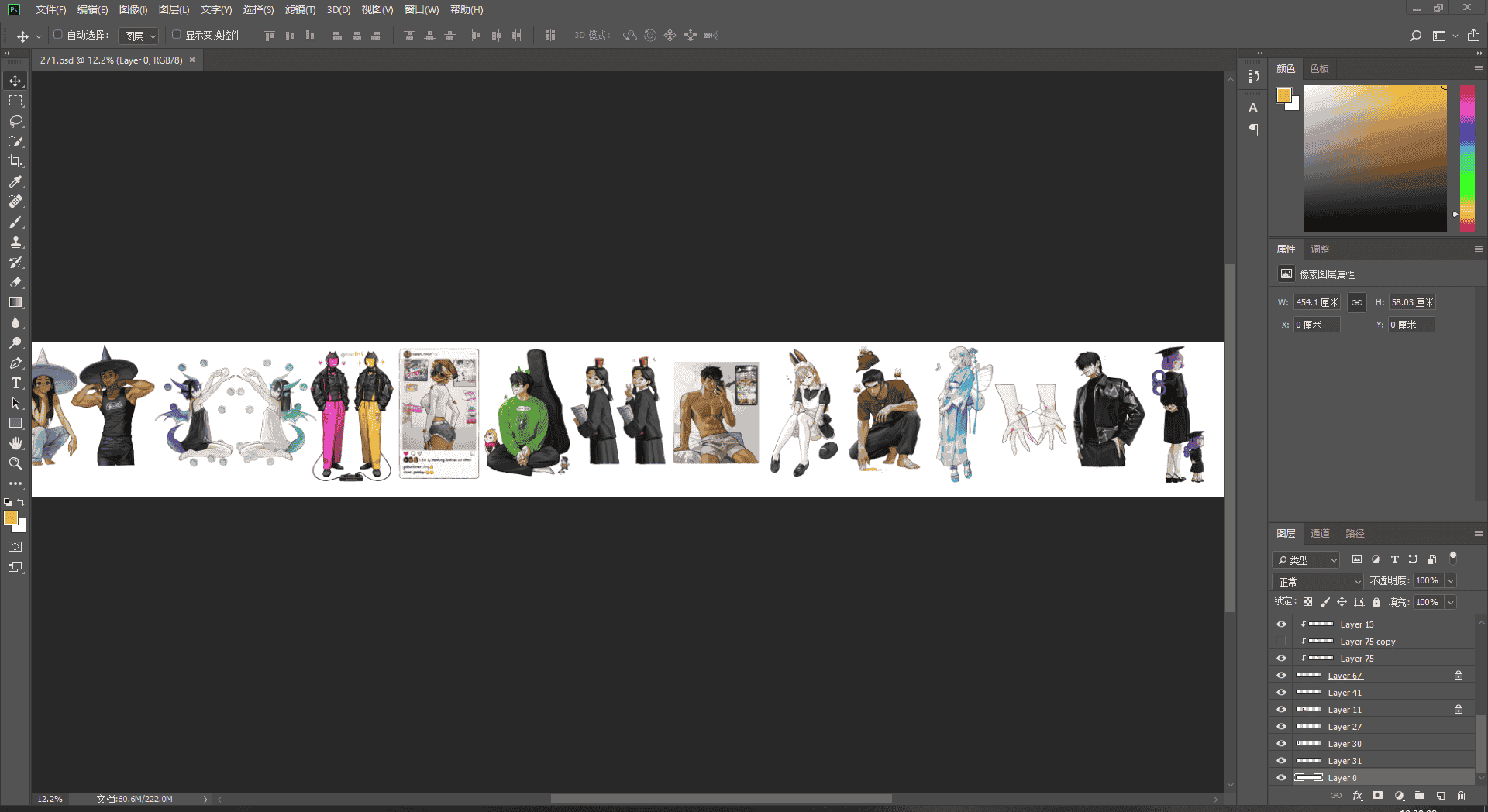Viewport: 1488px width, 812px height.
Task: Open the 图层 auto-select target dropdown
Action: (x=139, y=36)
